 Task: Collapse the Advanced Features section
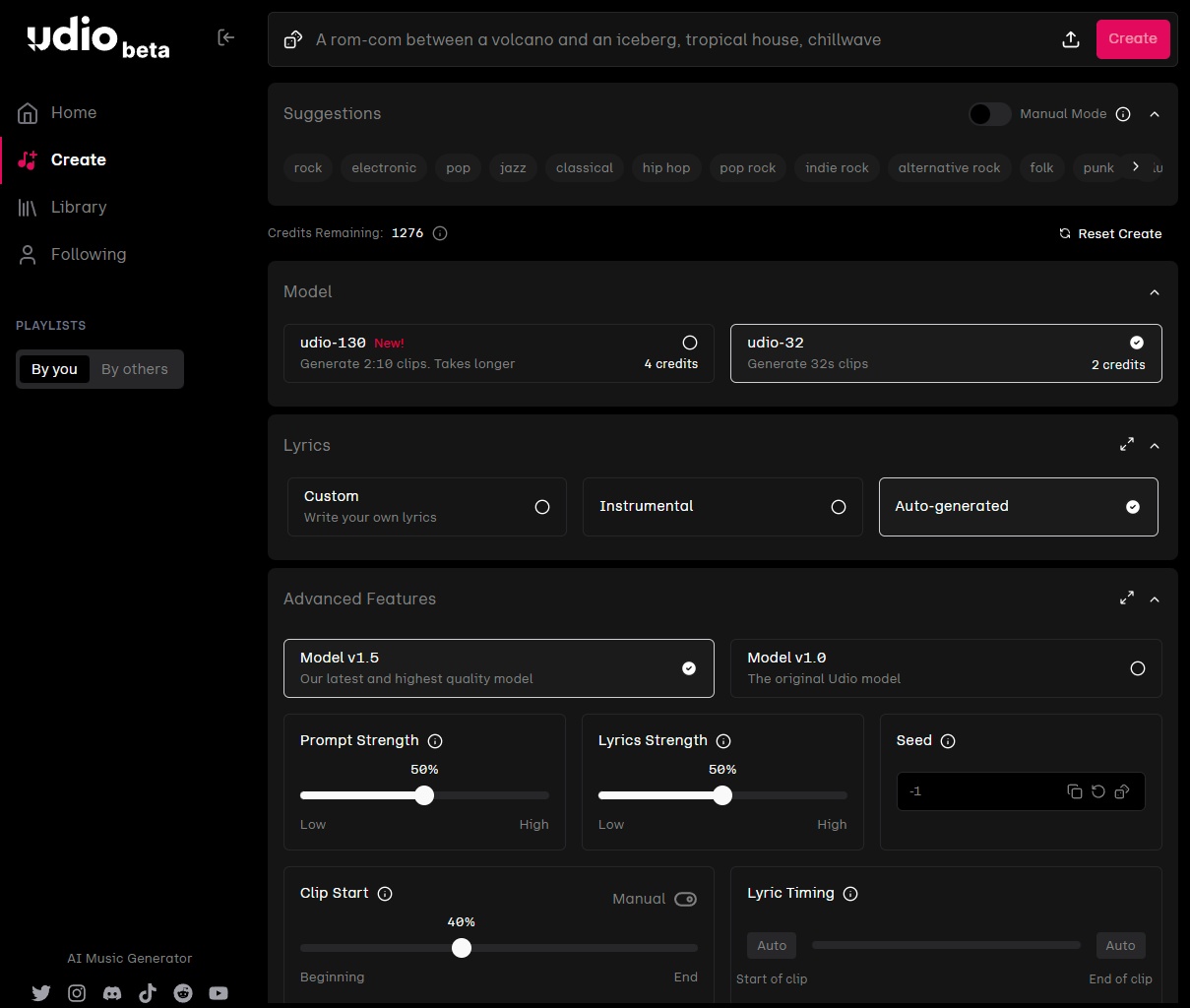[1155, 598]
